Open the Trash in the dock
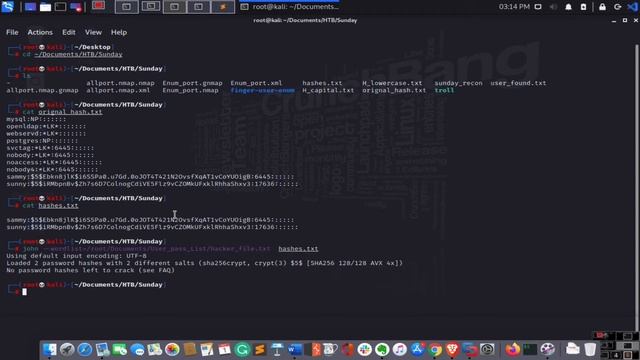The height and width of the screenshot is (360, 640). coord(590,349)
